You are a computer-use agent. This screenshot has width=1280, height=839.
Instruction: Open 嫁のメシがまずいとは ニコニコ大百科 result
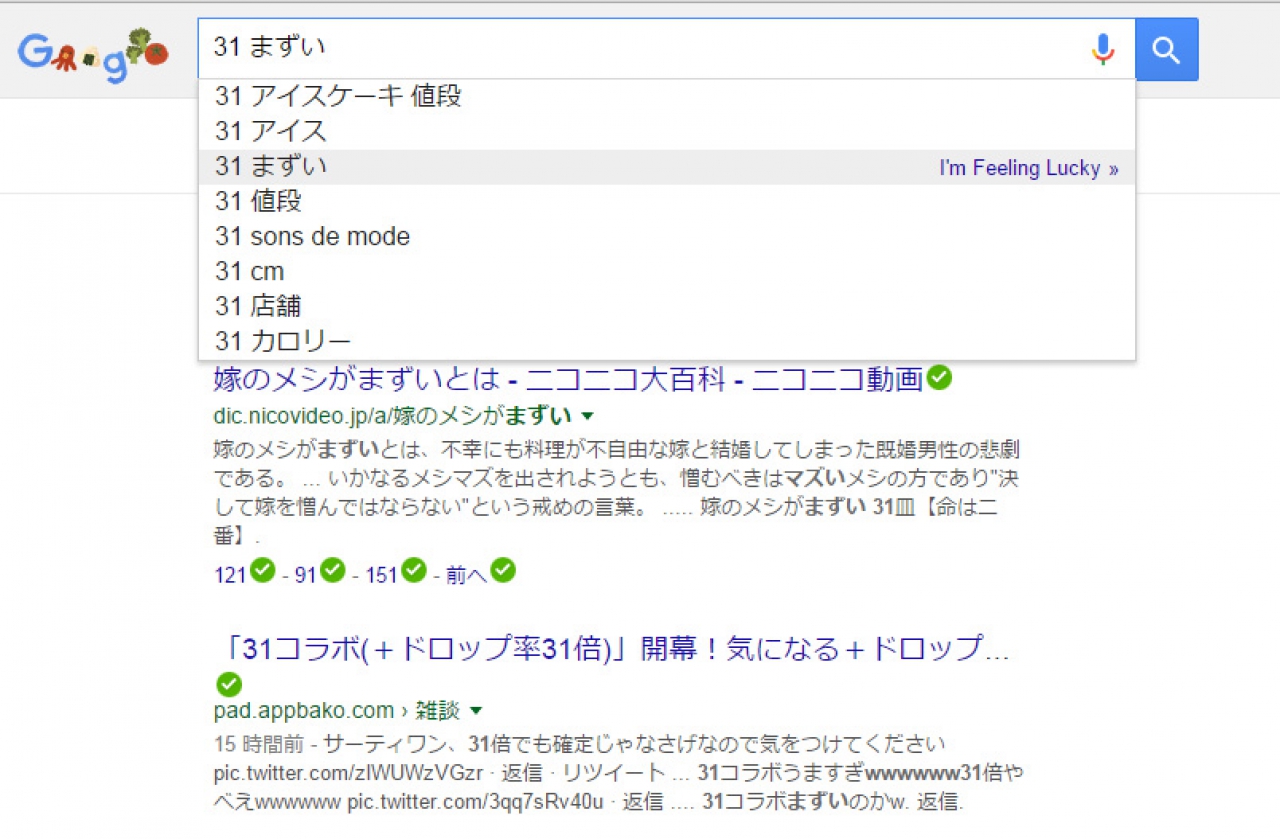(x=567, y=380)
